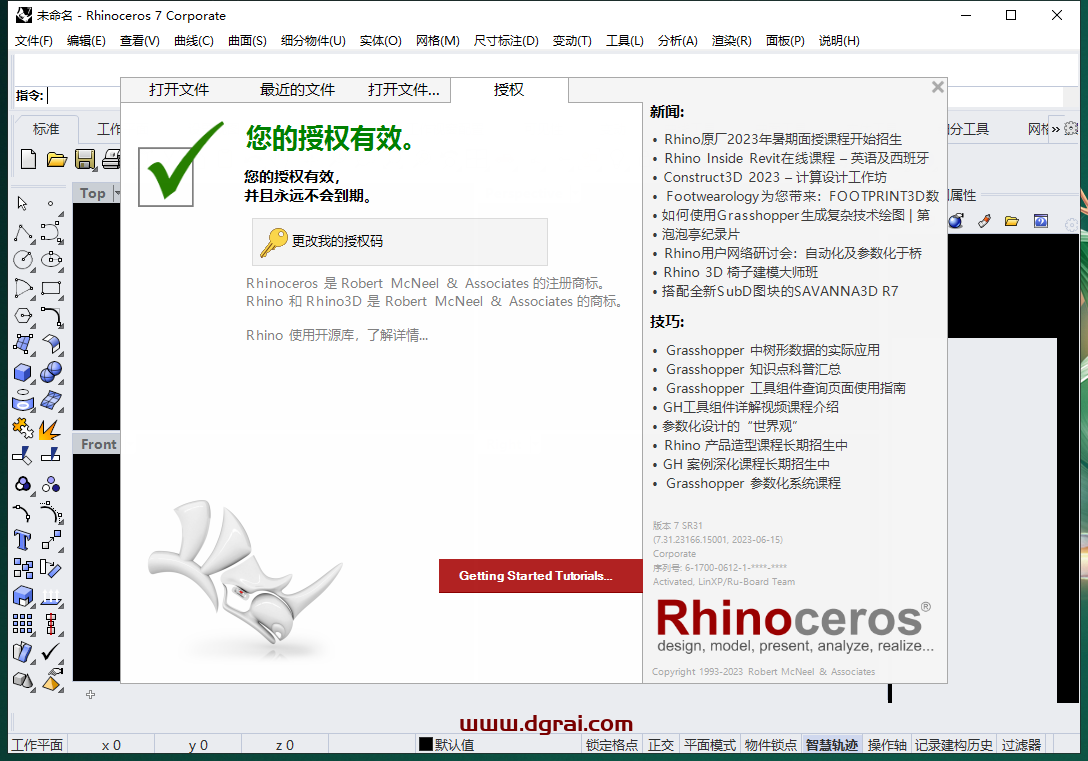Select the blue Box solid tool
The width and height of the screenshot is (1088, 761).
pyautogui.click(x=23, y=373)
